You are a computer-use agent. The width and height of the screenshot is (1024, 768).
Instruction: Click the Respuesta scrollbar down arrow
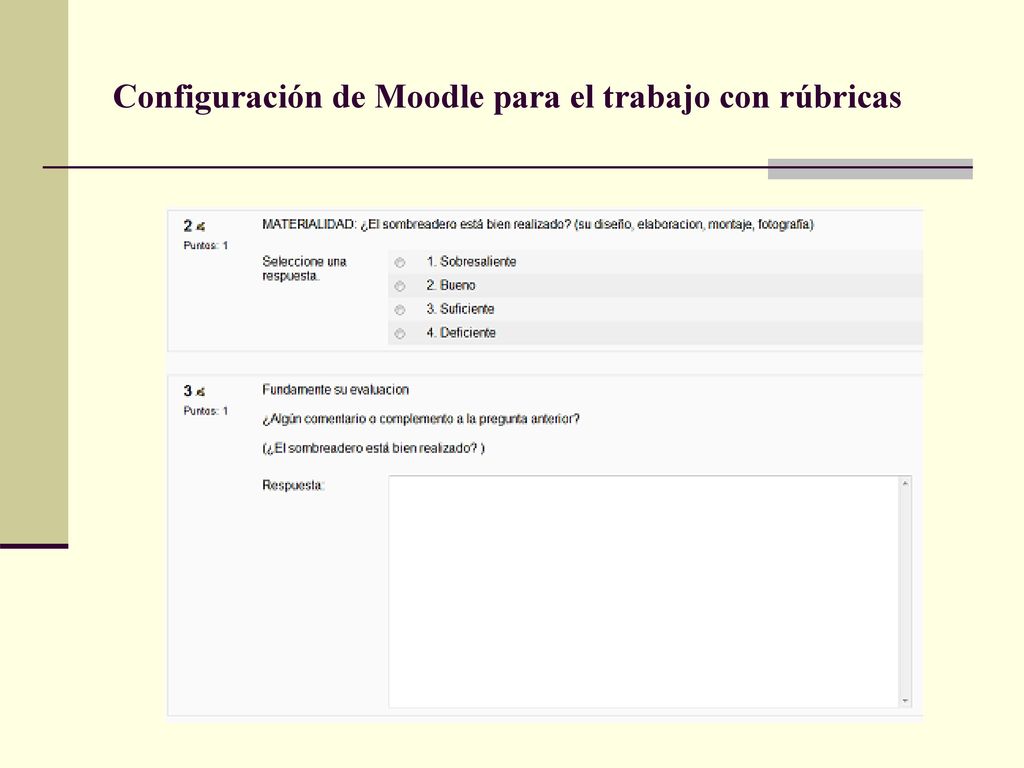coord(905,701)
